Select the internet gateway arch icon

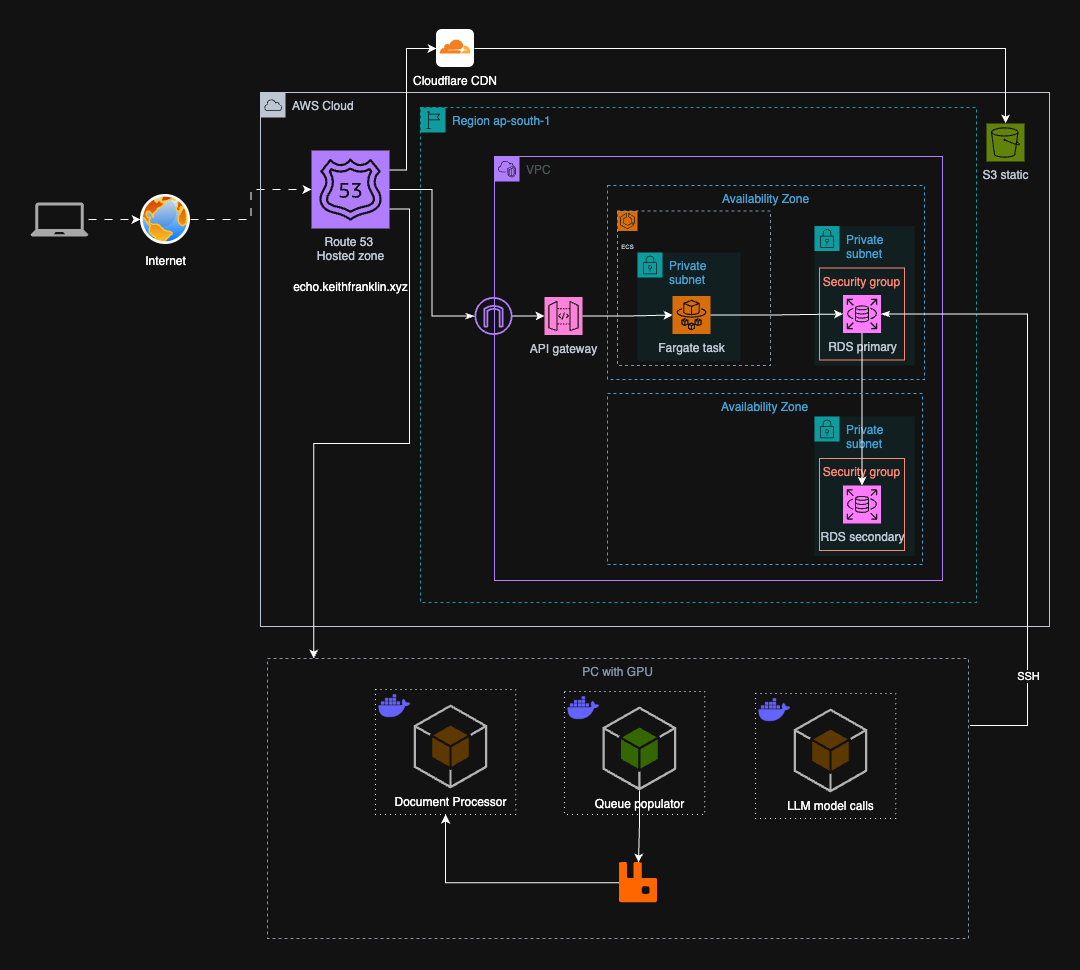[x=493, y=317]
